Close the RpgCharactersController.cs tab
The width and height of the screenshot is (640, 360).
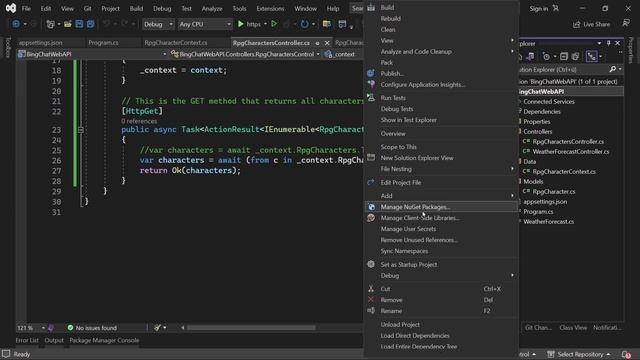pos(327,42)
